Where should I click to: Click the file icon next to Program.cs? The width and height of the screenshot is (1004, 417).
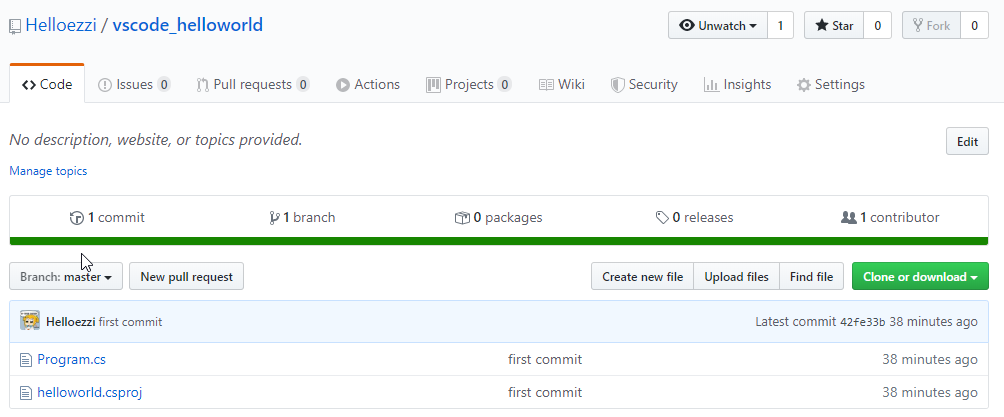[x=26, y=360]
